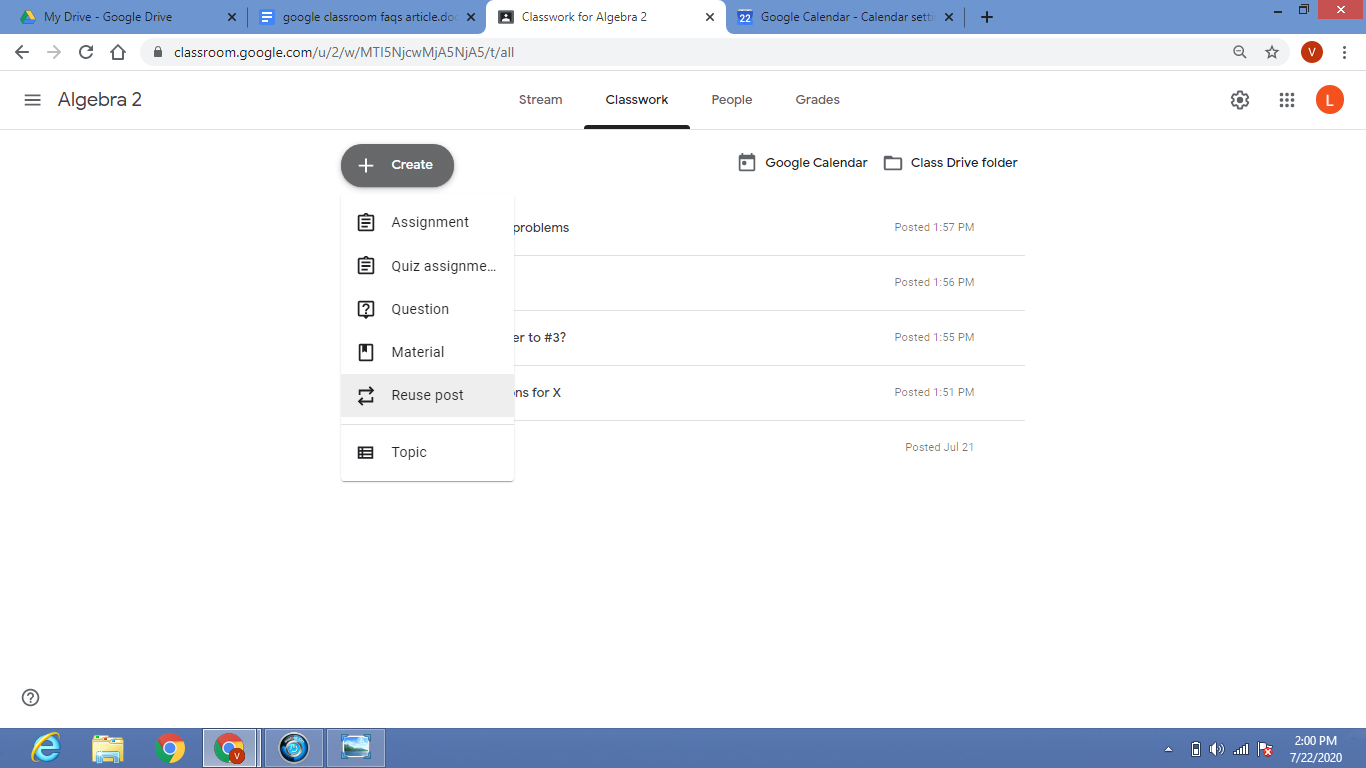Click the zoom magnifier icon in address bar
The height and width of the screenshot is (768, 1366).
click(1240, 52)
